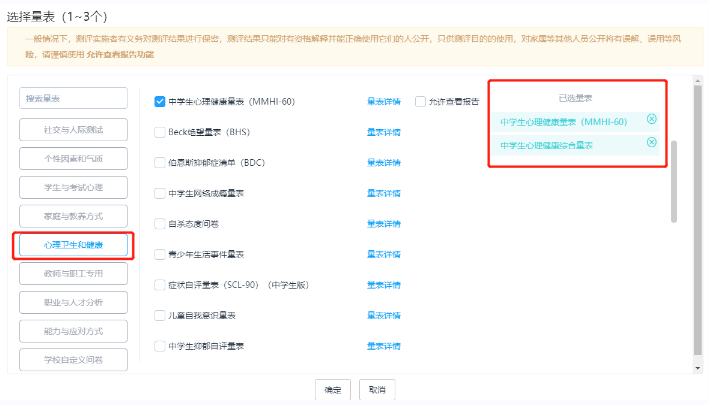
Task: Click the 确定 confirm button
Action: coord(333,390)
